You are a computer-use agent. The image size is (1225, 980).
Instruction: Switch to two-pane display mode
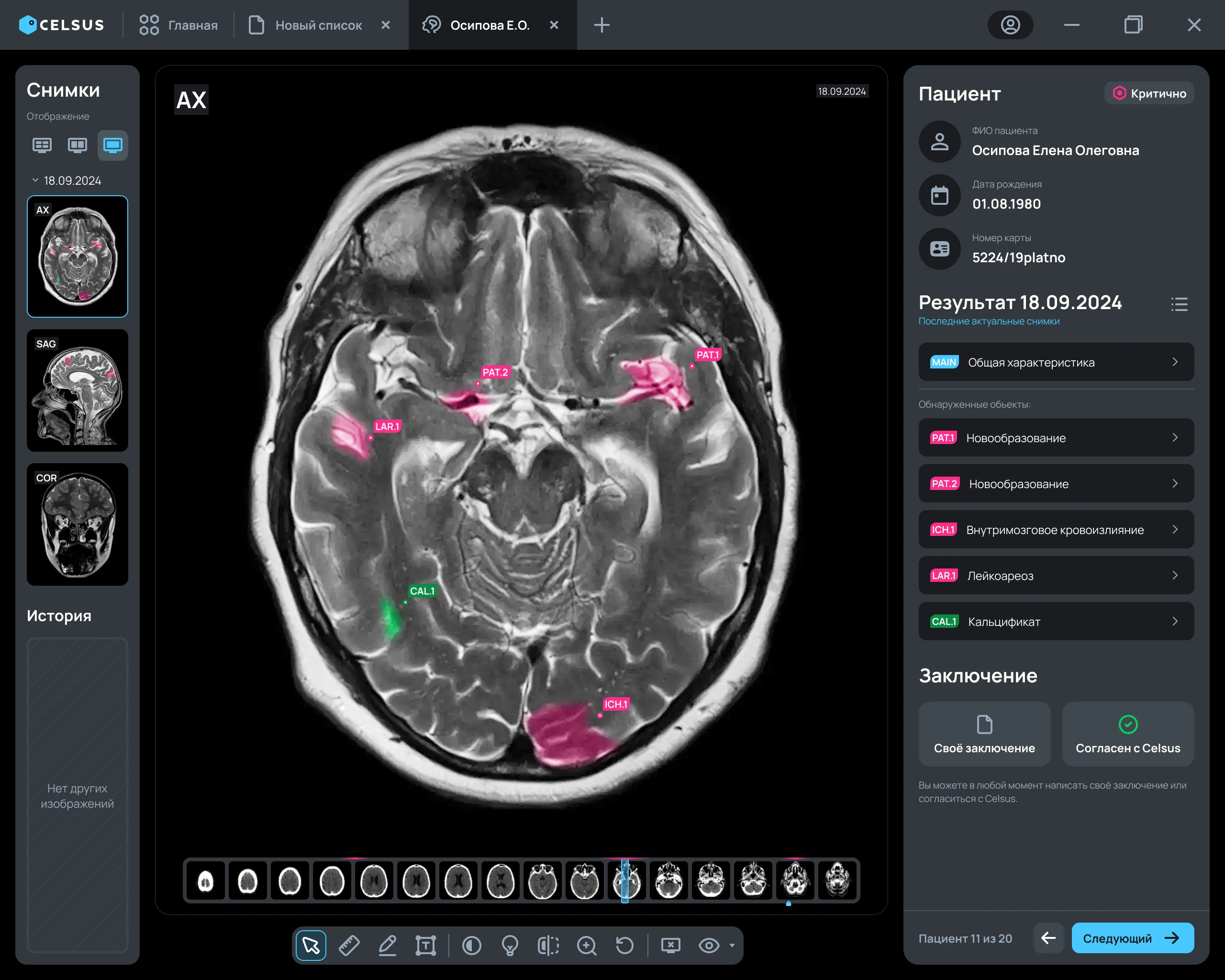(77, 145)
